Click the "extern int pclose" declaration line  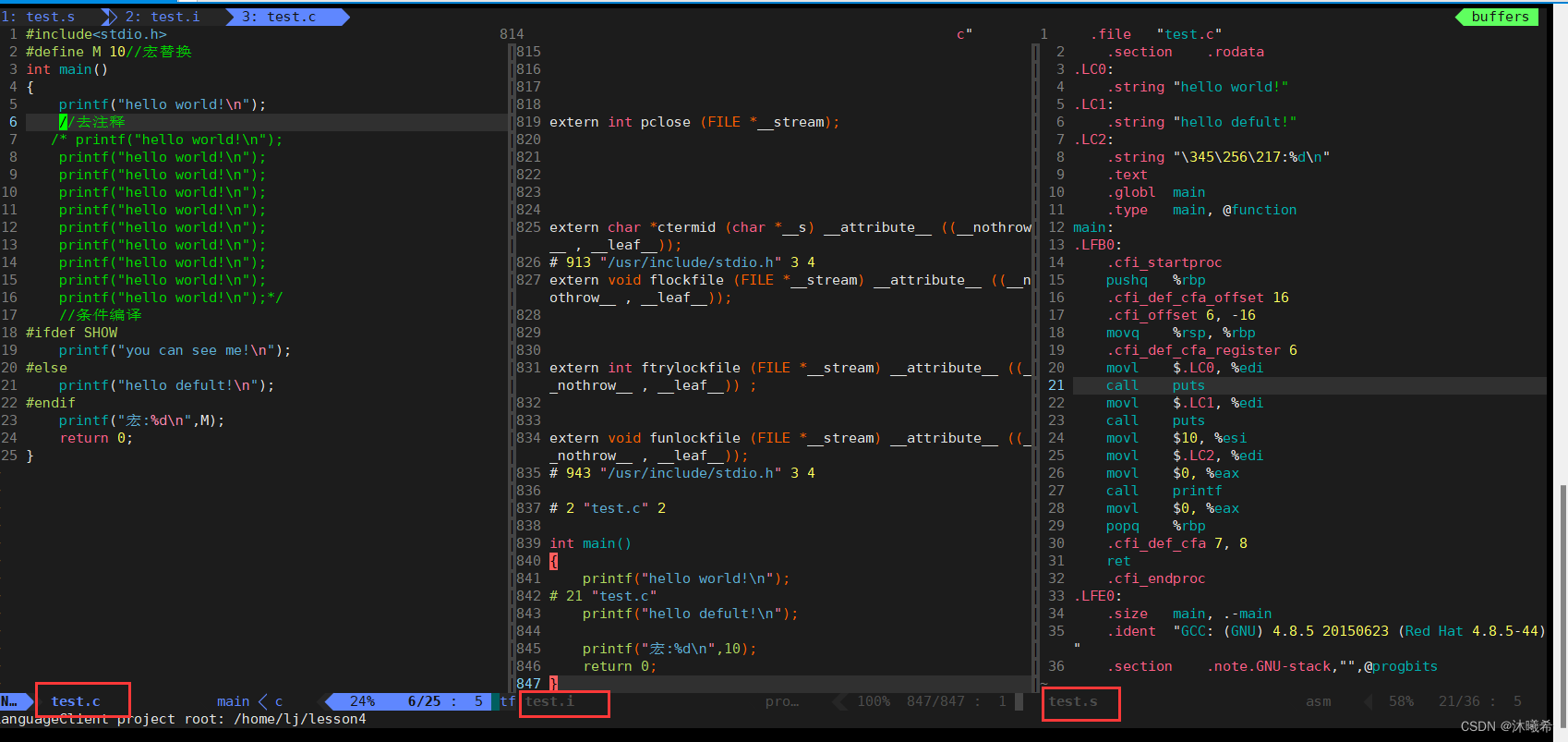[x=694, y=122]
